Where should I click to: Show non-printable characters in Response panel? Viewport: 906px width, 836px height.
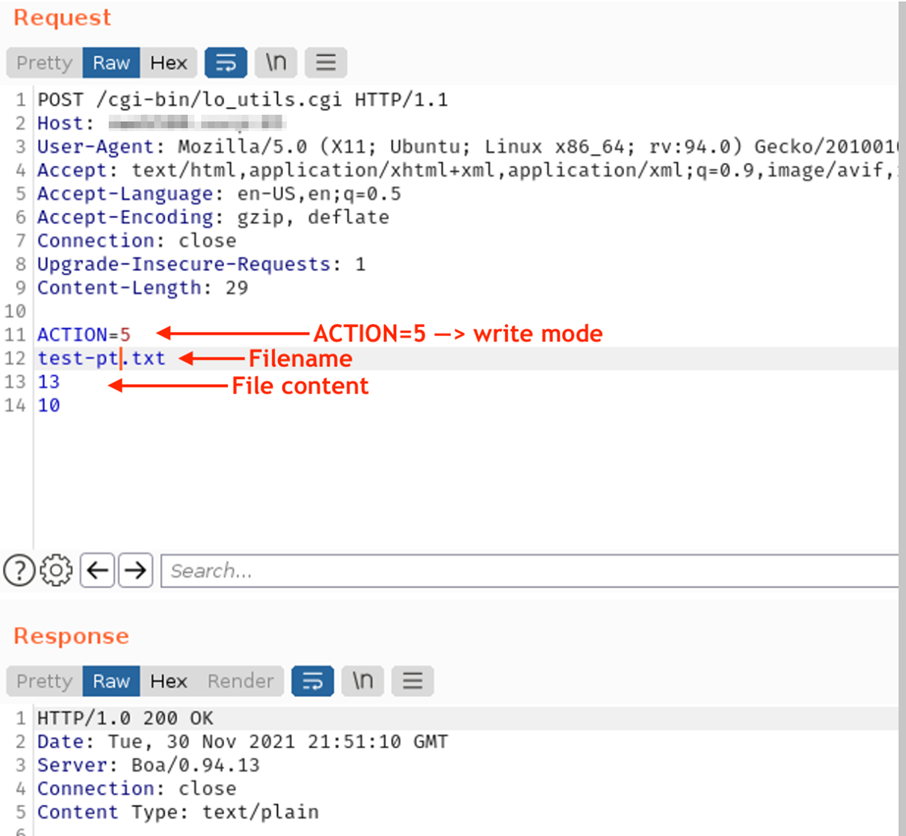pos(363,681)
